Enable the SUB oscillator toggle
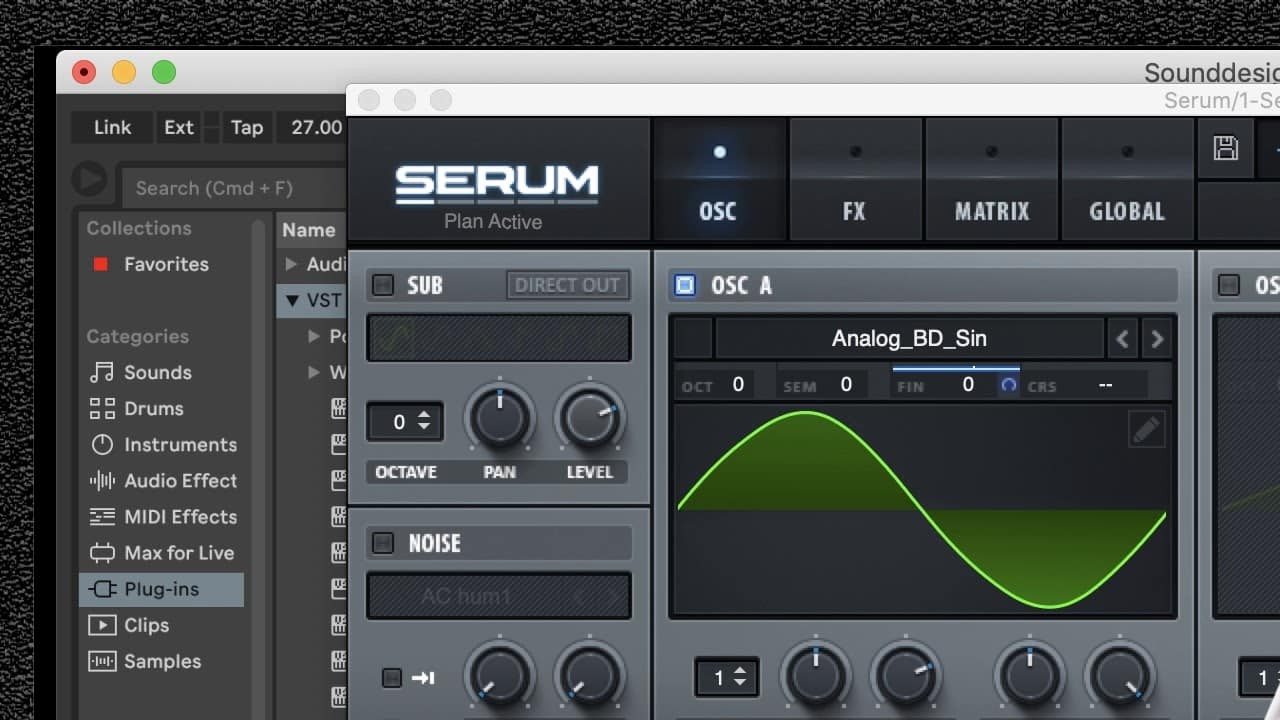Image resolution: width=1280 pixels, height=720 pixels. click(x=383, y=285)
